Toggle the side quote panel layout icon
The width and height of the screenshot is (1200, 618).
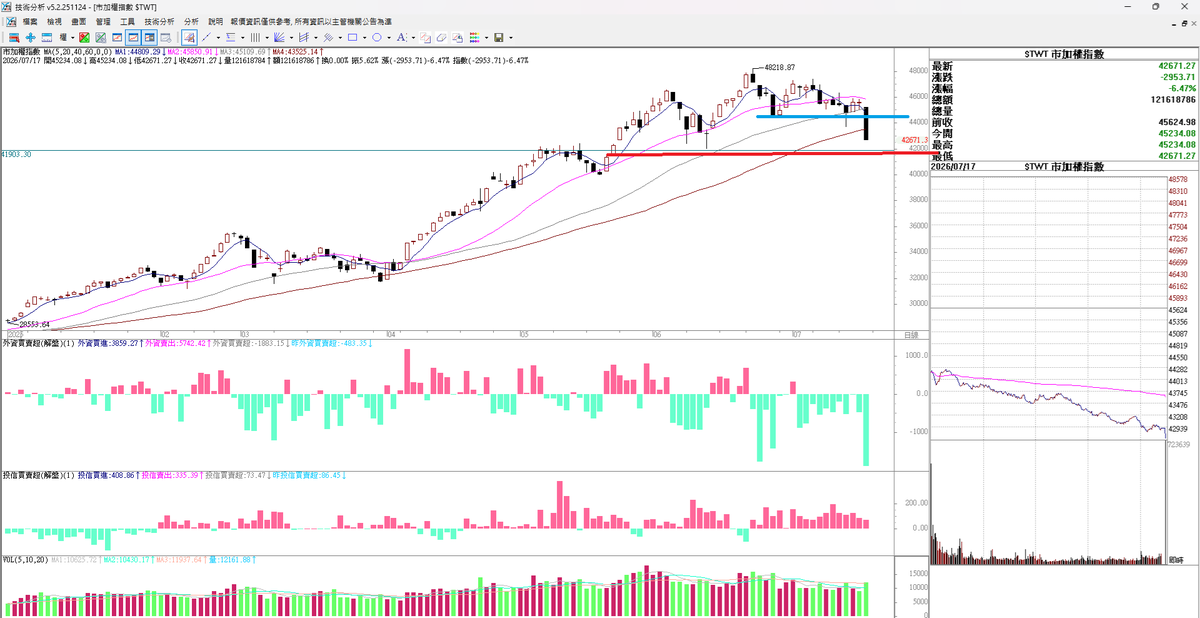[x=149, y=37]
